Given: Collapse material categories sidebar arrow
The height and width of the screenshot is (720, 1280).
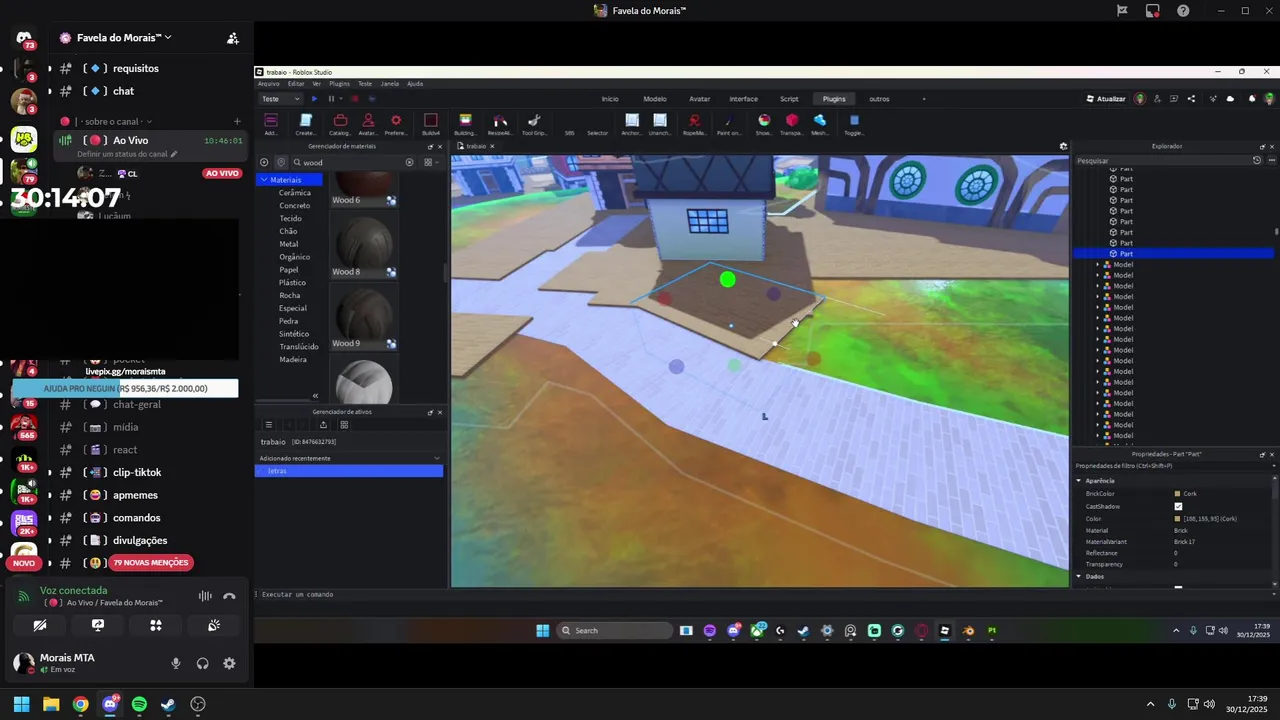Looking at the screenshot, I should 315,396.
